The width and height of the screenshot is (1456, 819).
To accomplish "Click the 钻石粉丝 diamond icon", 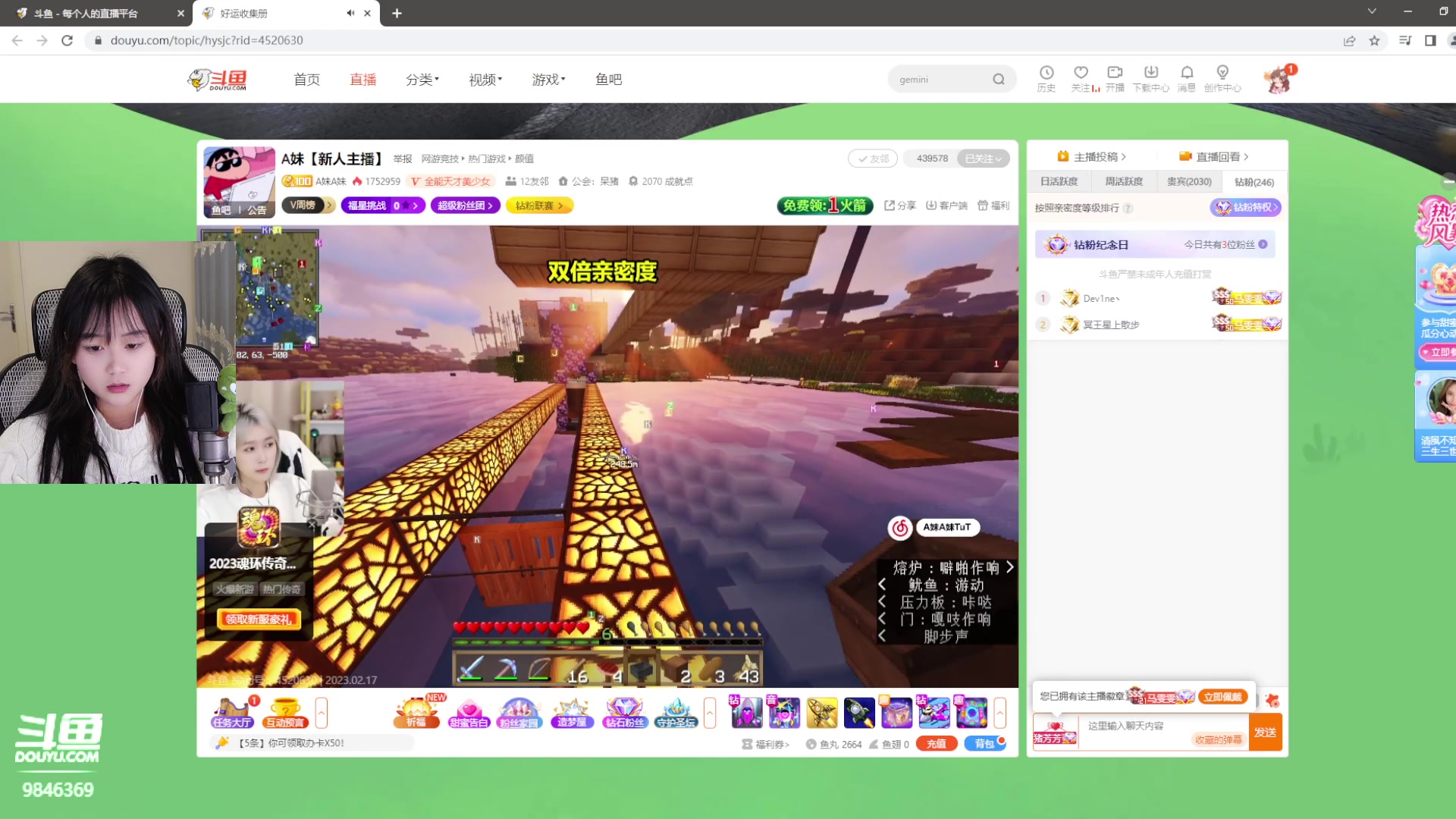I will (625, 713).
